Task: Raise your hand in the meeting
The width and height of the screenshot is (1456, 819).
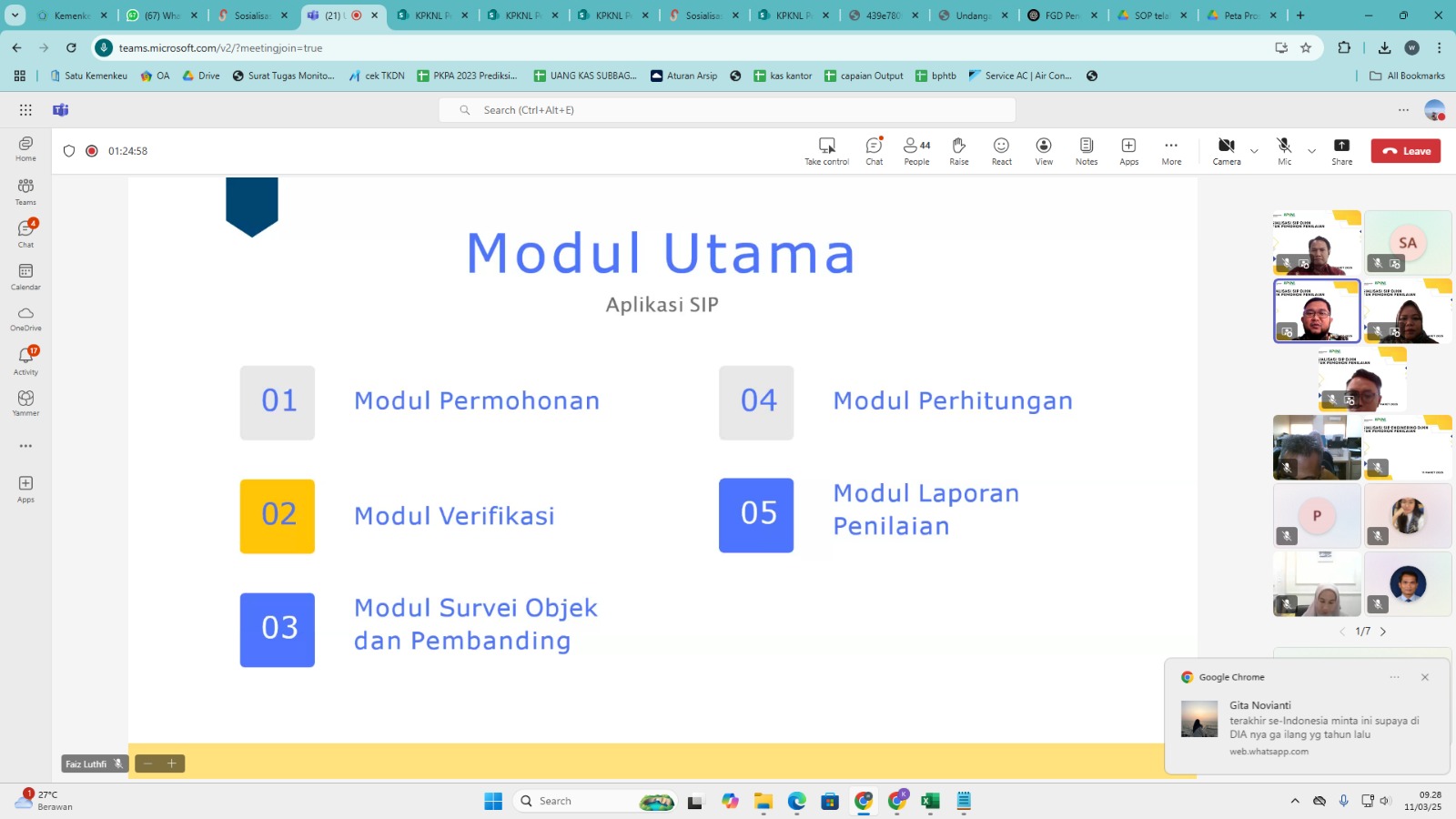Action: pos(958,150)
